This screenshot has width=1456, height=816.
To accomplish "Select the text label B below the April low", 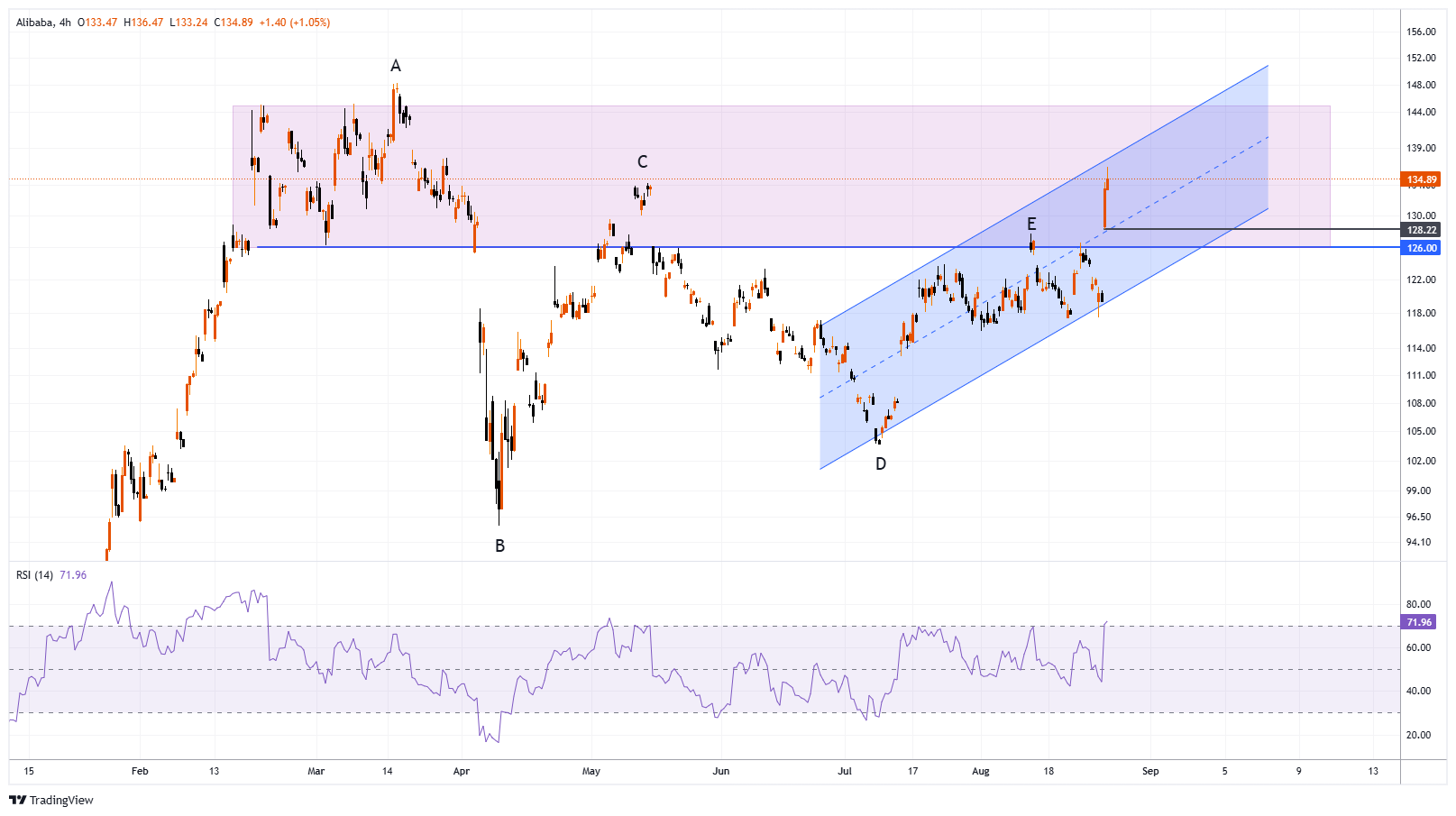I will click(499, 546).
